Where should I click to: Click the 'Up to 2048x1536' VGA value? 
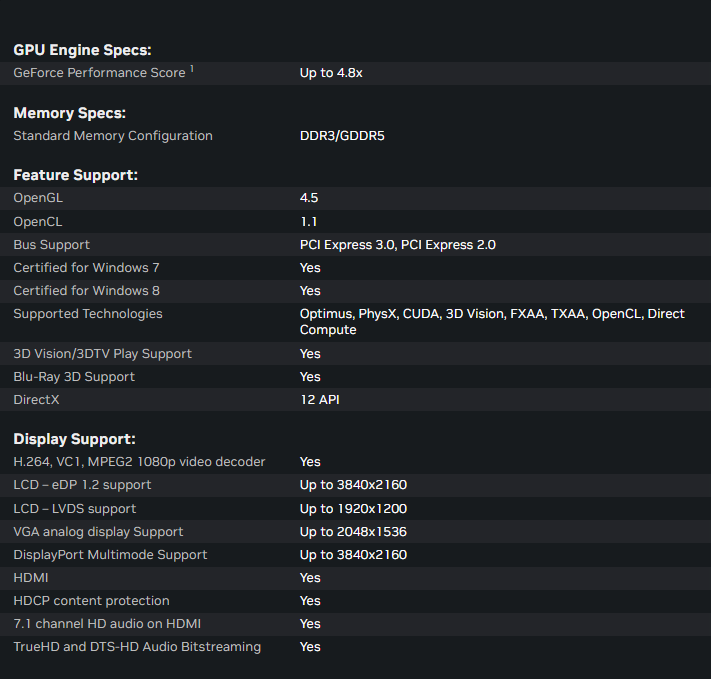pyautogui.click(x=353, y=531)
